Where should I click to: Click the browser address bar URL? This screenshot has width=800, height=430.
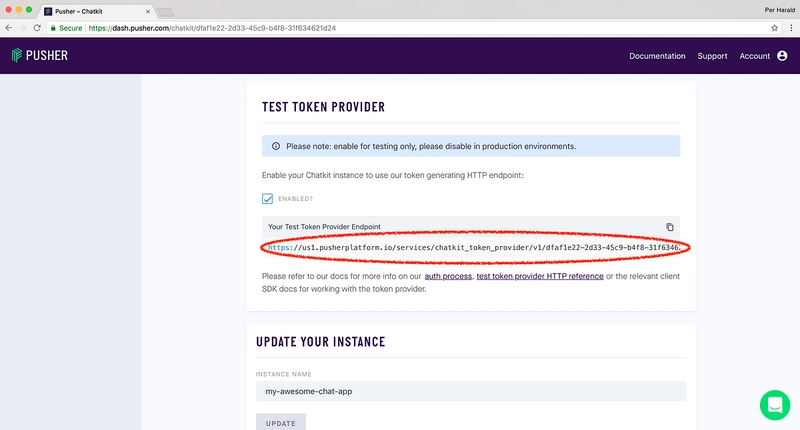coord(212,28)
